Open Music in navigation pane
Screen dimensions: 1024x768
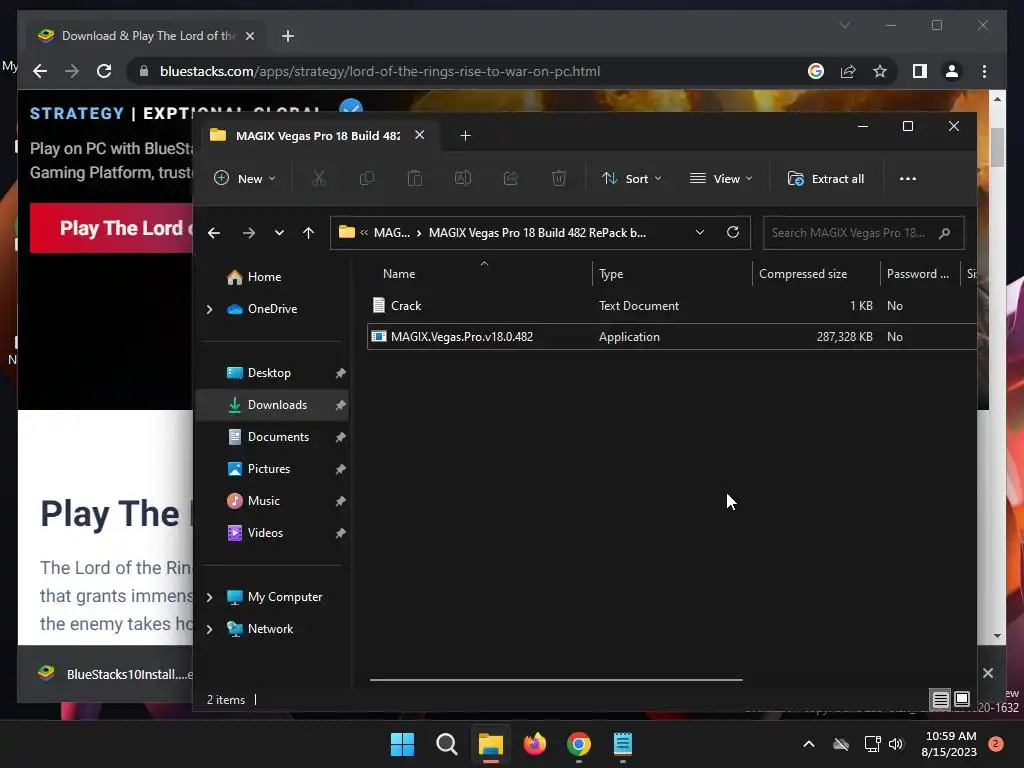[x=263, y=501]
